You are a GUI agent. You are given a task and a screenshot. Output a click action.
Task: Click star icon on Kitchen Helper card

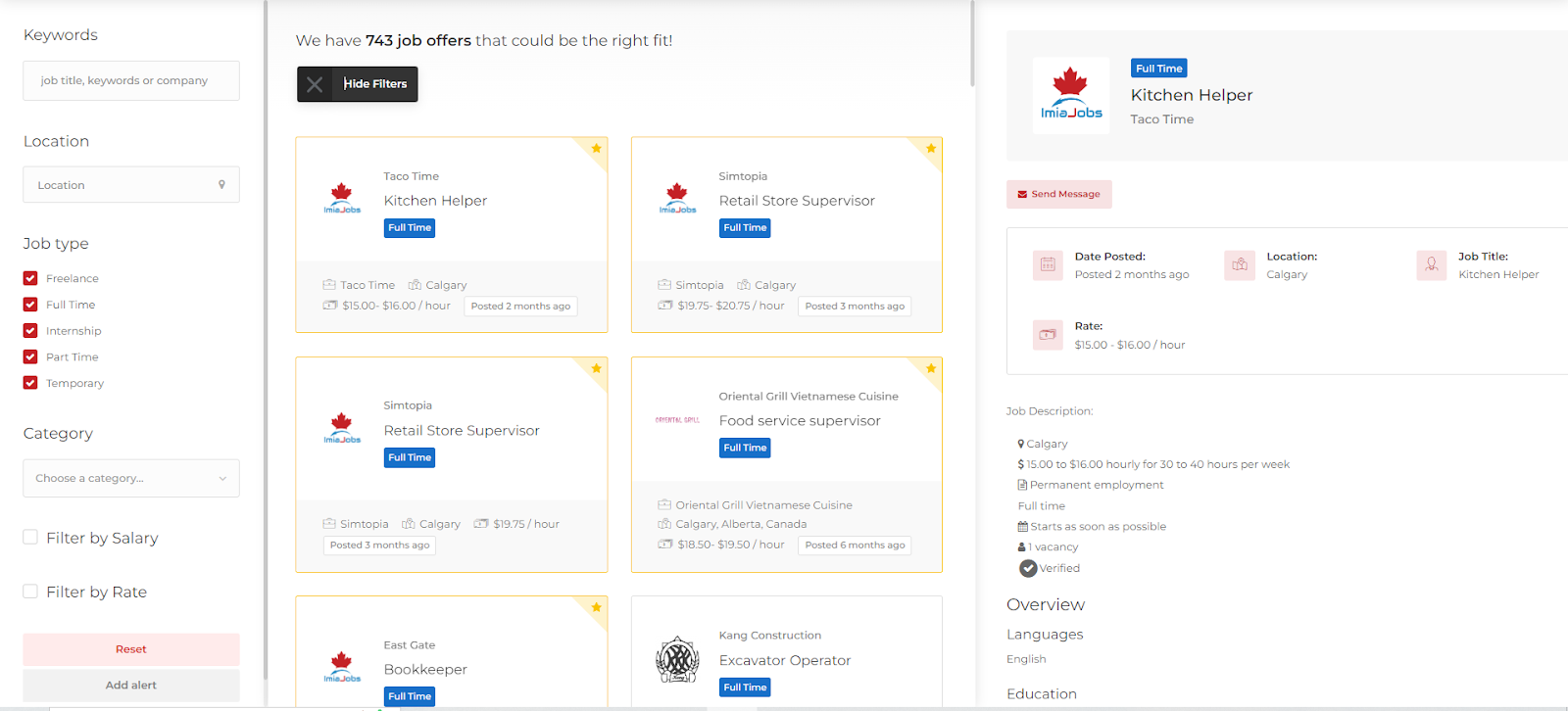(x=596, y=148)
